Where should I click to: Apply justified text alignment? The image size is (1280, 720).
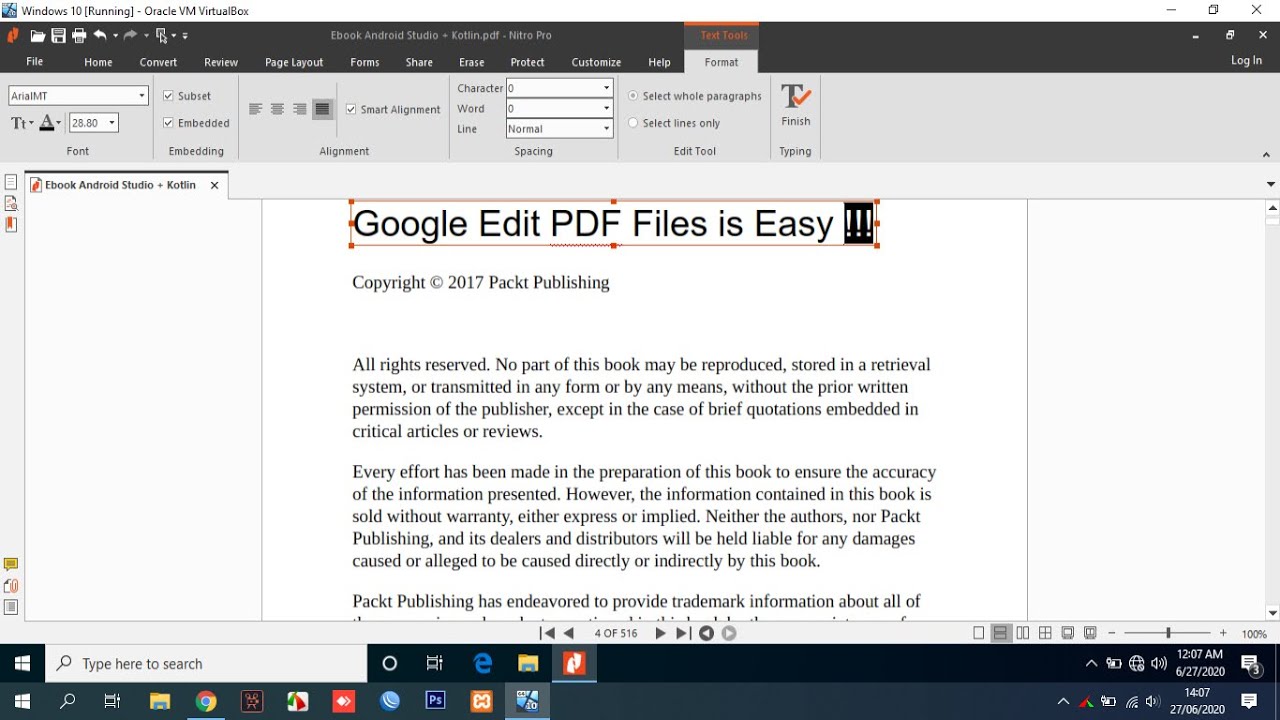(x=322, y=109)
